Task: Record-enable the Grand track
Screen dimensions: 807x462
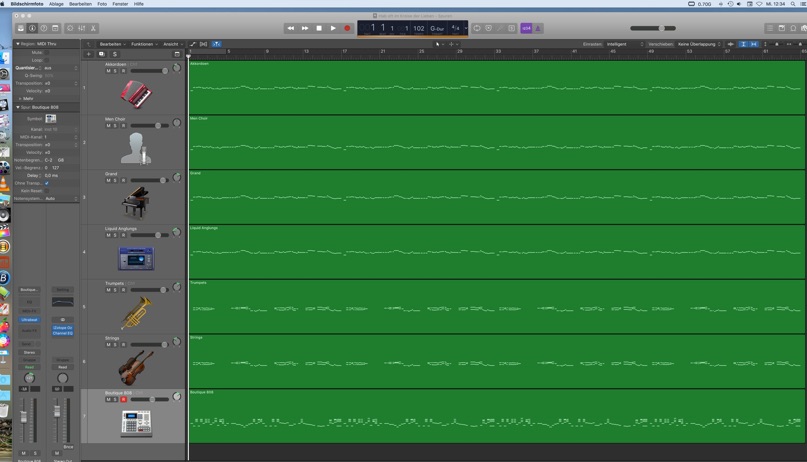Action: [x=123, y=181]
